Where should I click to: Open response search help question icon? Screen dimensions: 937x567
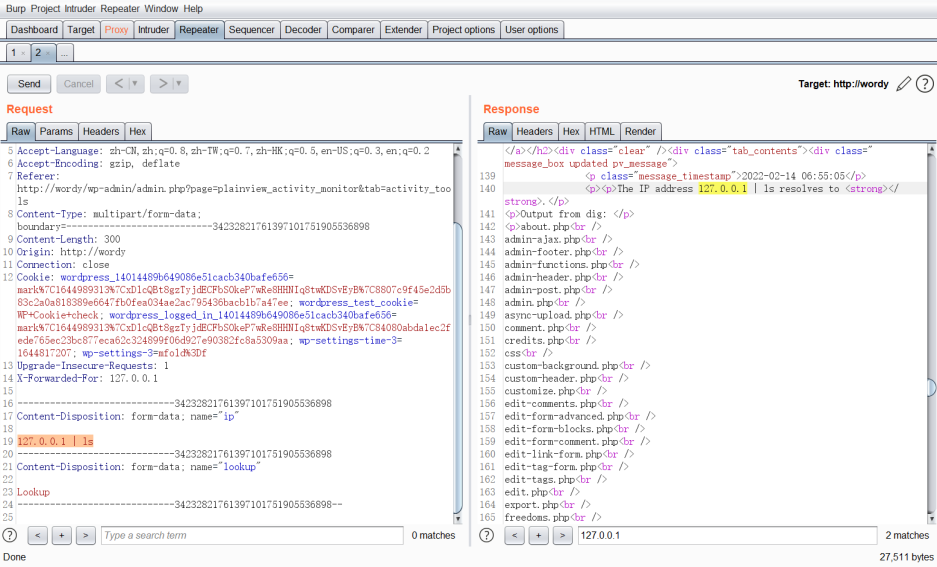tap(487, 535)
